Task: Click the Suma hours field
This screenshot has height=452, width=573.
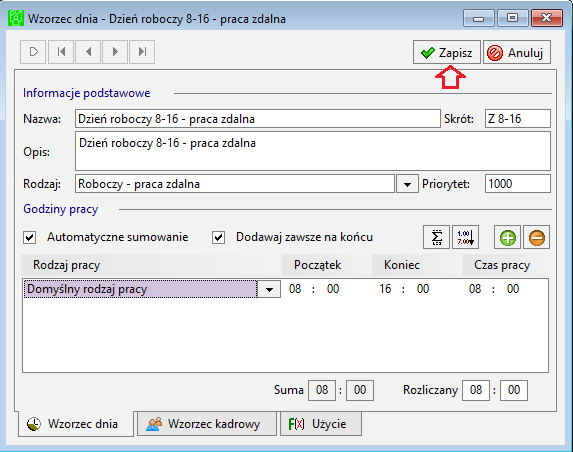Action: coord(322,390)
